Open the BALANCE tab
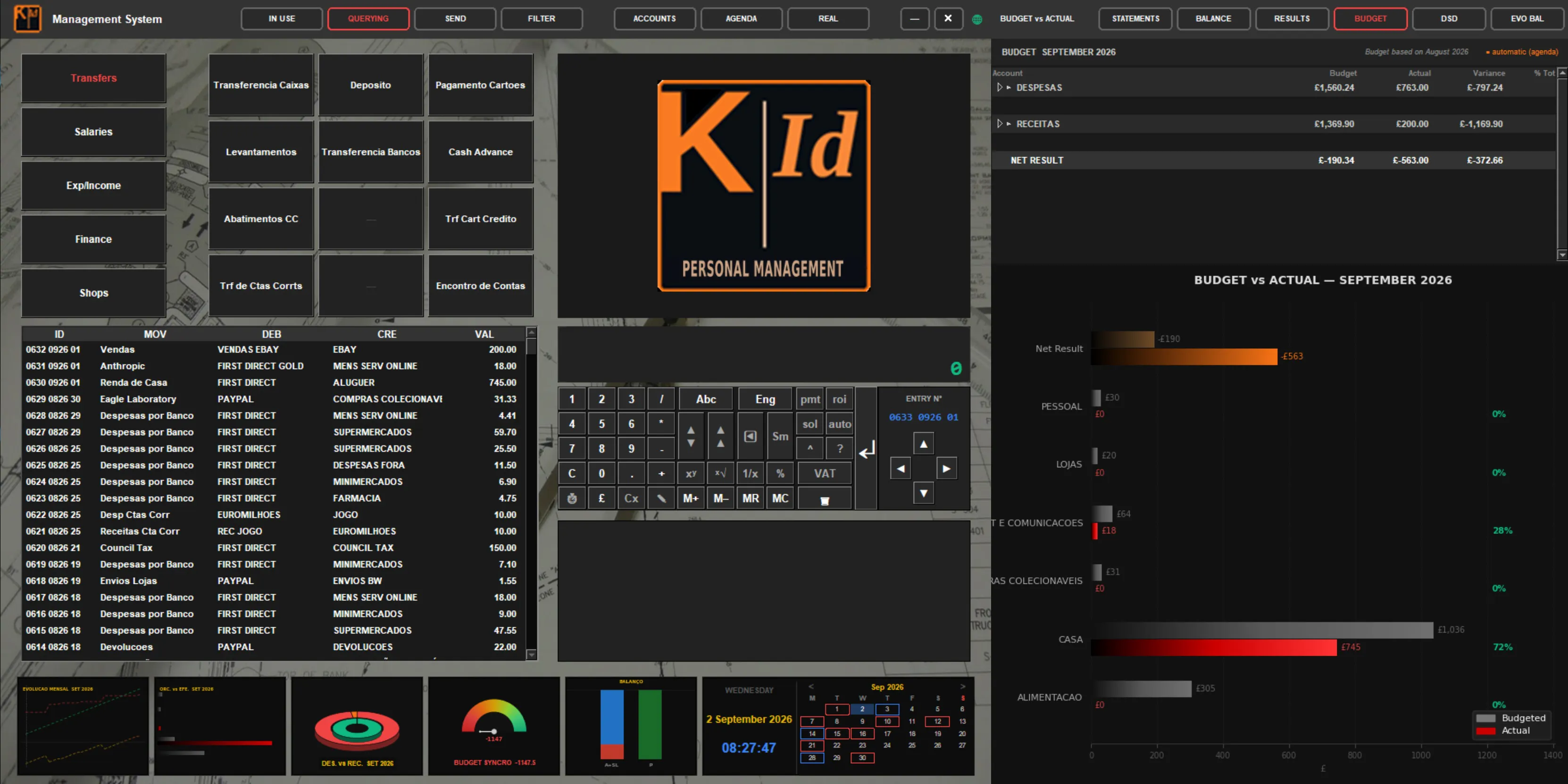Image resolution: width=1568 pixels, height=784 pixels. [x=1213, y=19]
